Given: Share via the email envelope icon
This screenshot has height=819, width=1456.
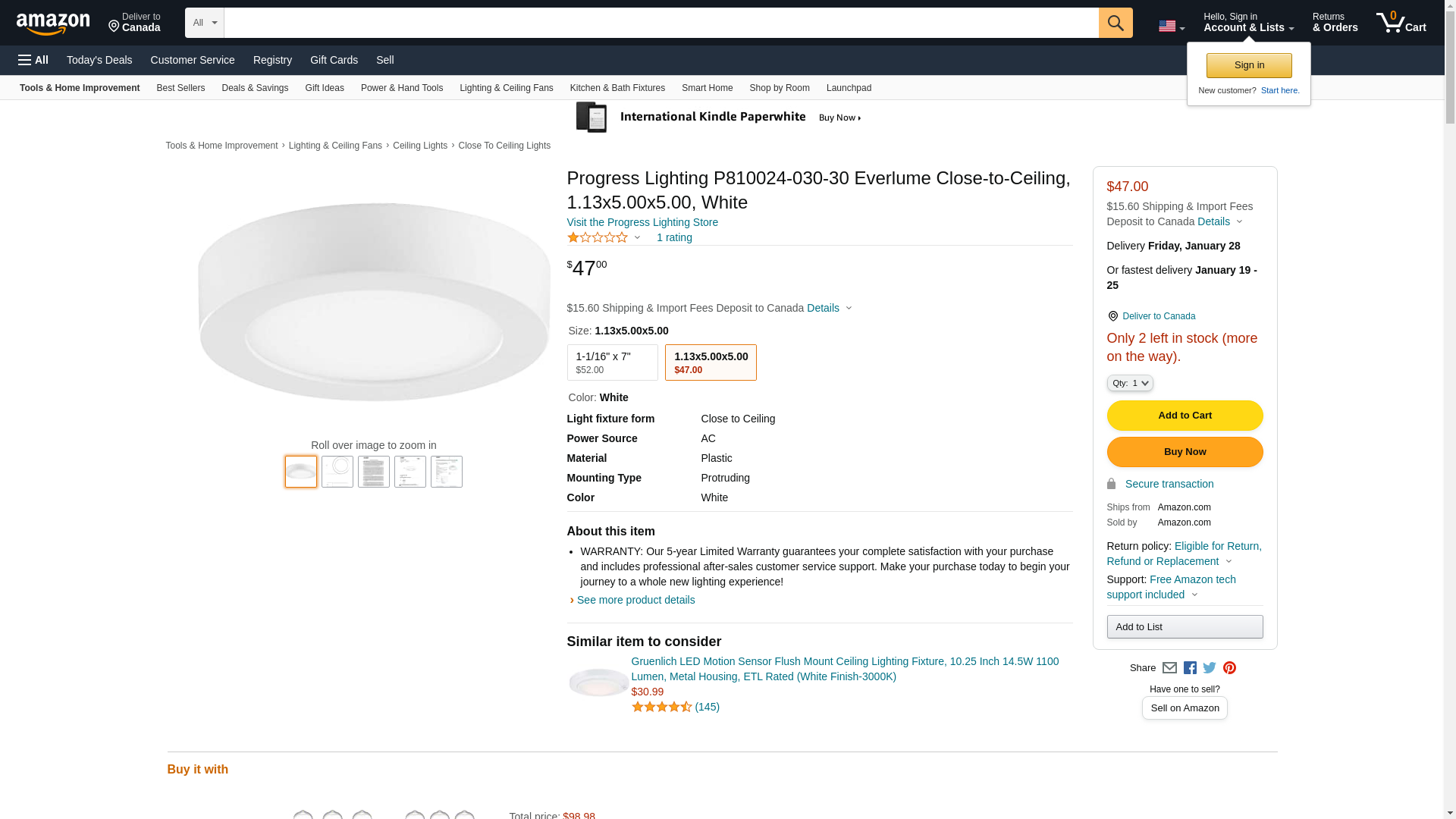Looking at the screenshot, I should pyautogui.click(x=1169, y=668).
